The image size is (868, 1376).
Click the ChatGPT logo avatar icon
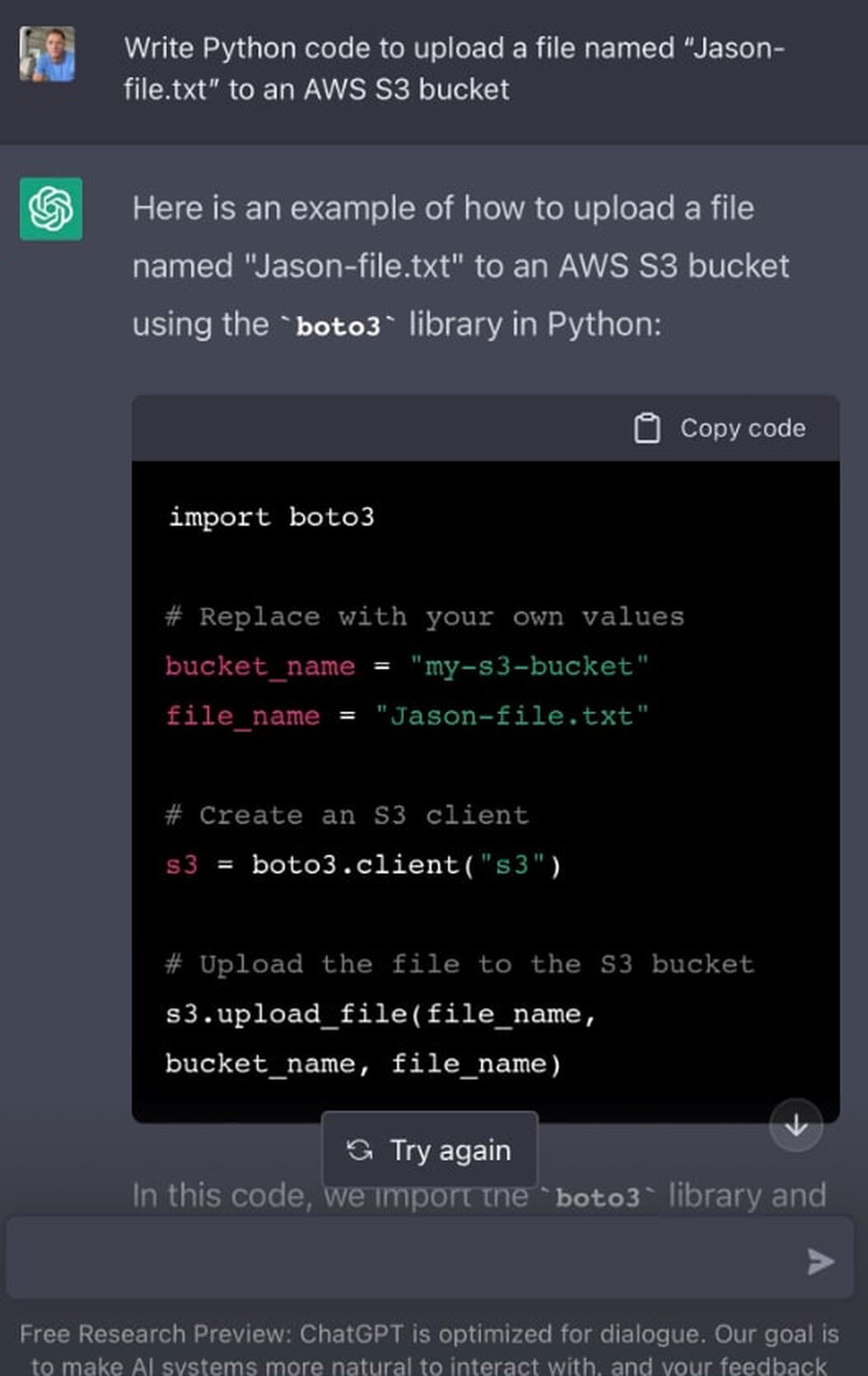click(x=51, y=208)
